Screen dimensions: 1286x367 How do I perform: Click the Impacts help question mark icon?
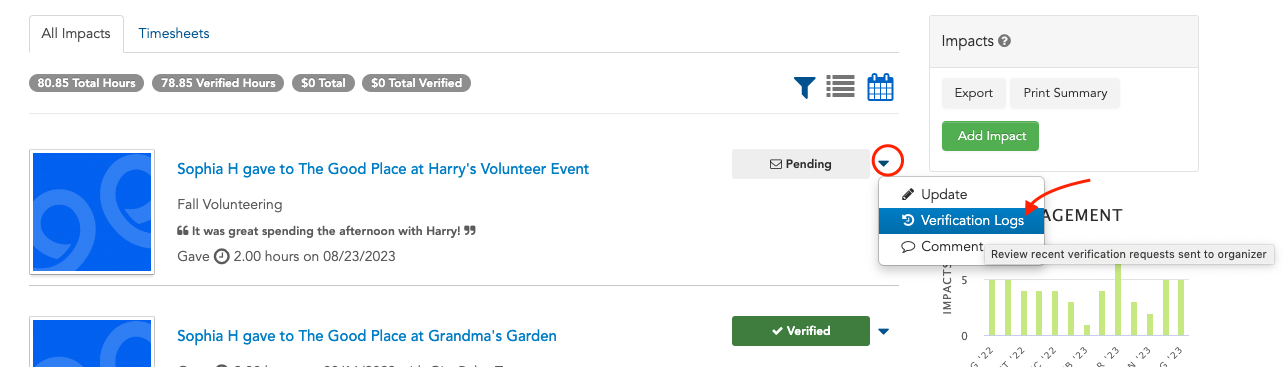tap(1004, 42)
